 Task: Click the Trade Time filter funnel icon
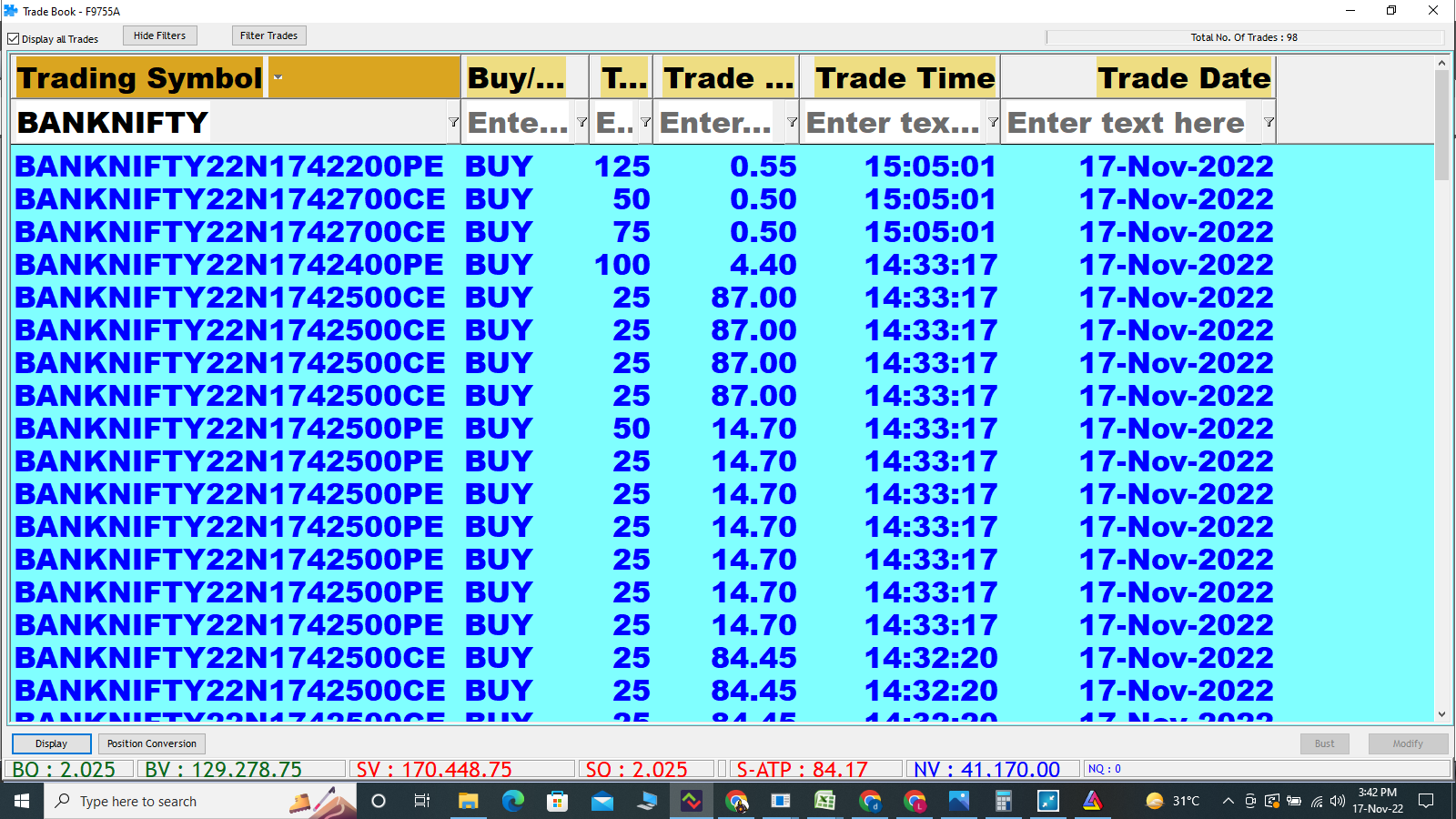[993, 122]
